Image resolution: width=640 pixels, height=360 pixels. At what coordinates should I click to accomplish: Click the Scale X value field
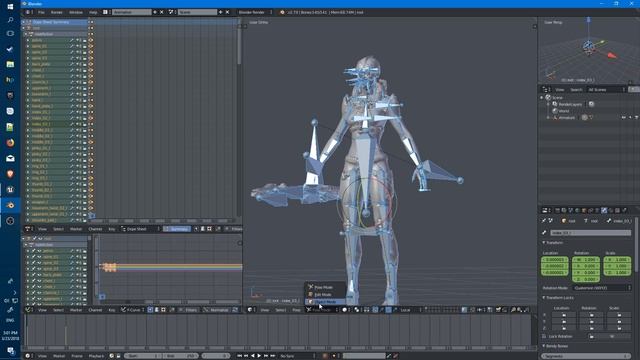pos(617,260)
